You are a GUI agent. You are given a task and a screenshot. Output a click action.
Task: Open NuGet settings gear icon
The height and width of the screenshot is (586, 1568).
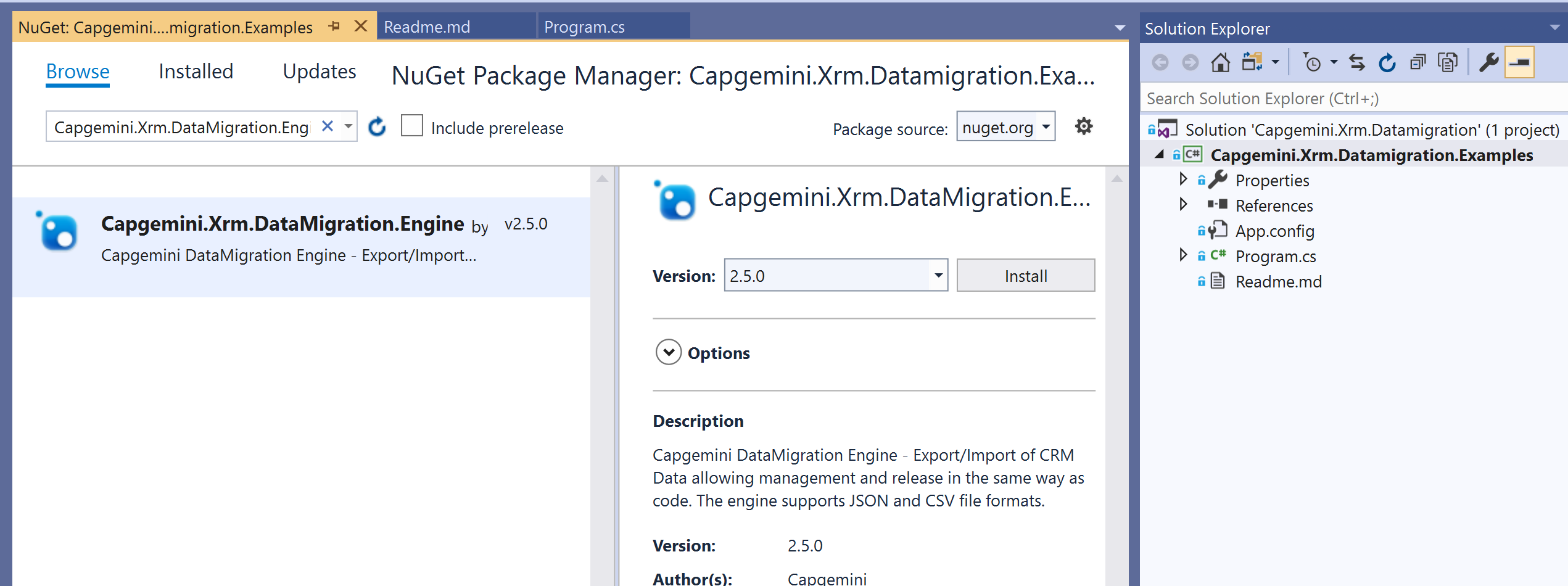1084,126
